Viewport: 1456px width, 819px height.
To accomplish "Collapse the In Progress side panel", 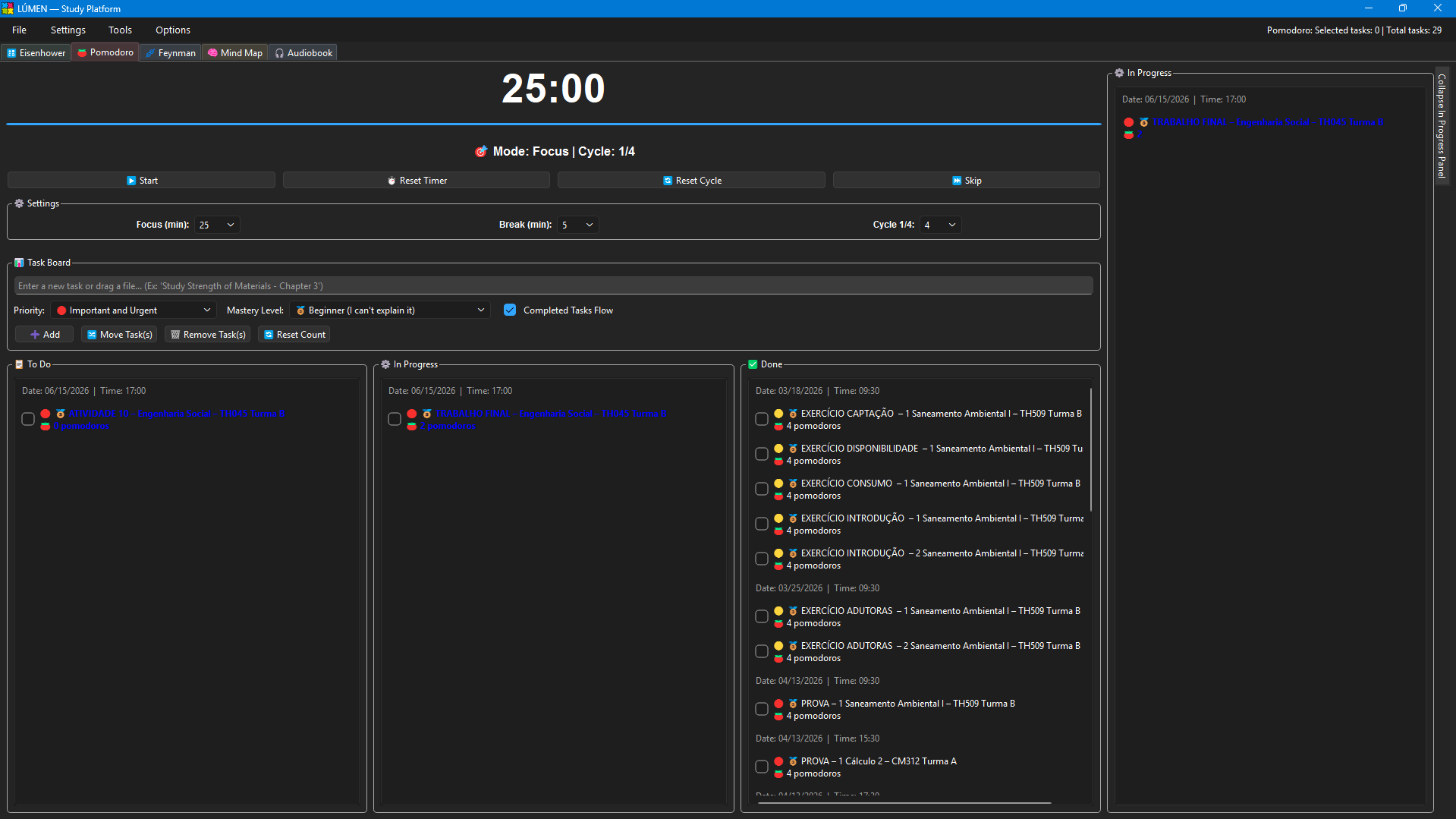I will click(1441, 126).
